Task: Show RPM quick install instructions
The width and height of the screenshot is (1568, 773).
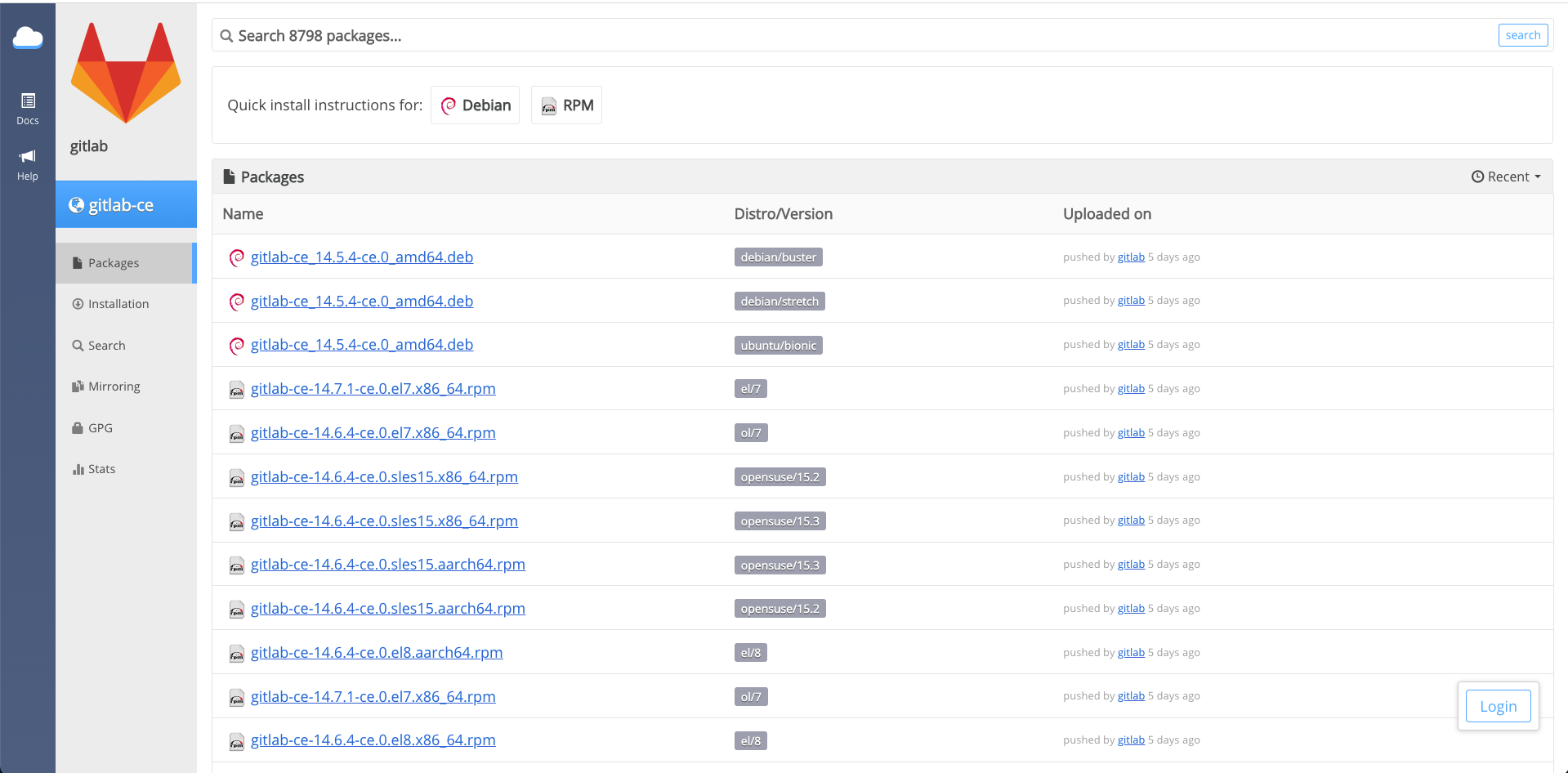Action: coord(566,105)
